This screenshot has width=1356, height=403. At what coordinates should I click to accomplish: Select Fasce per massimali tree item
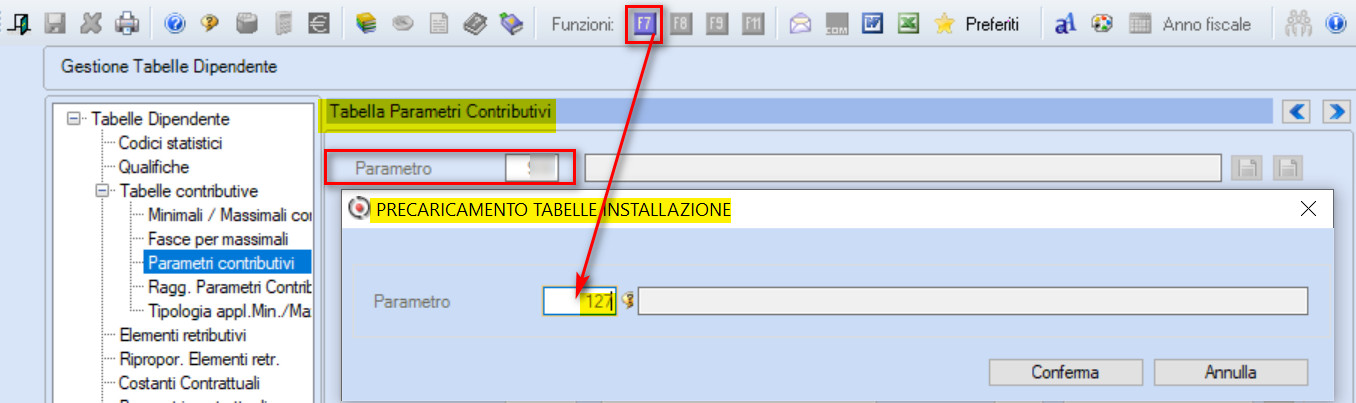(x=217, y=239)
